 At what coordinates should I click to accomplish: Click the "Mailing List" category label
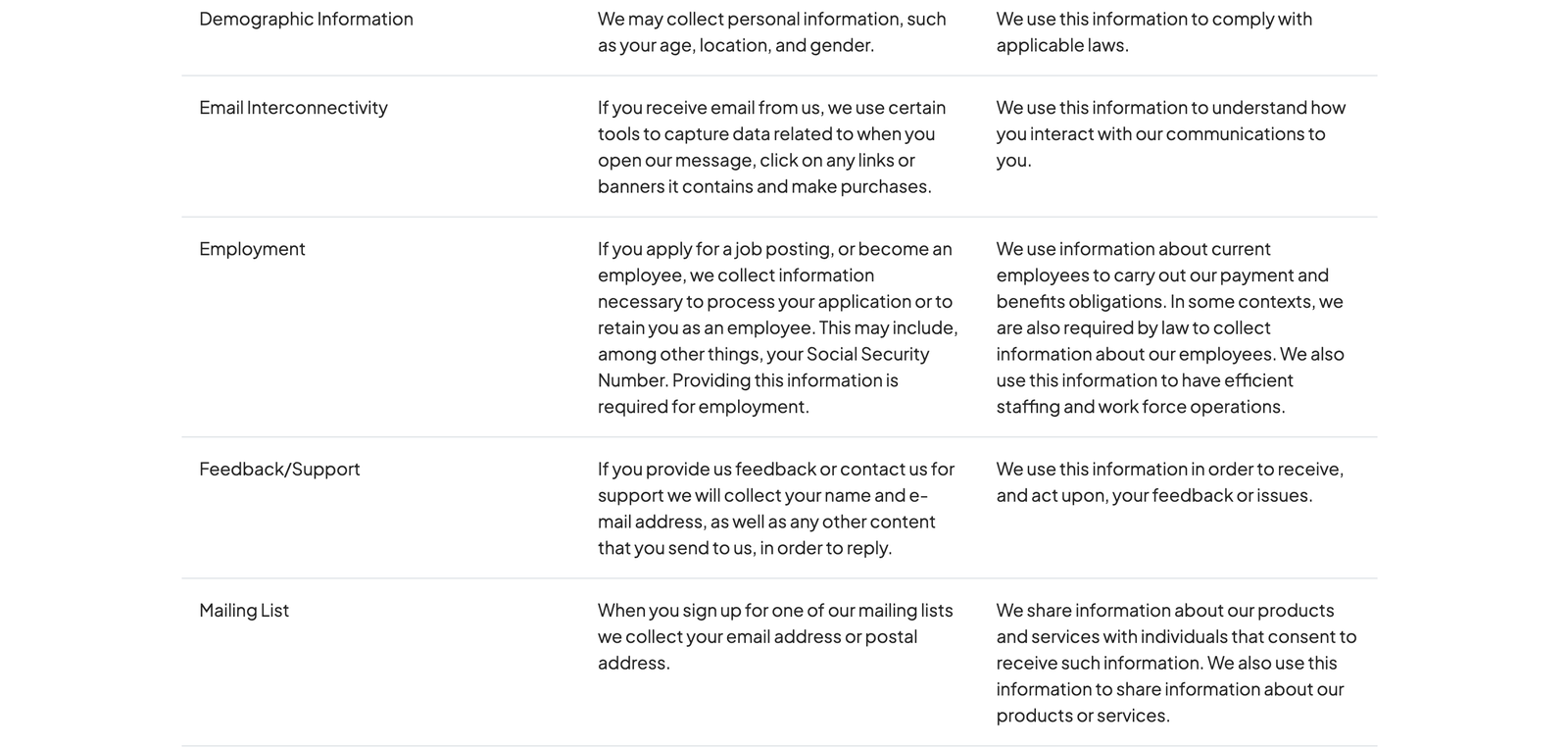[x=244, y=610]
